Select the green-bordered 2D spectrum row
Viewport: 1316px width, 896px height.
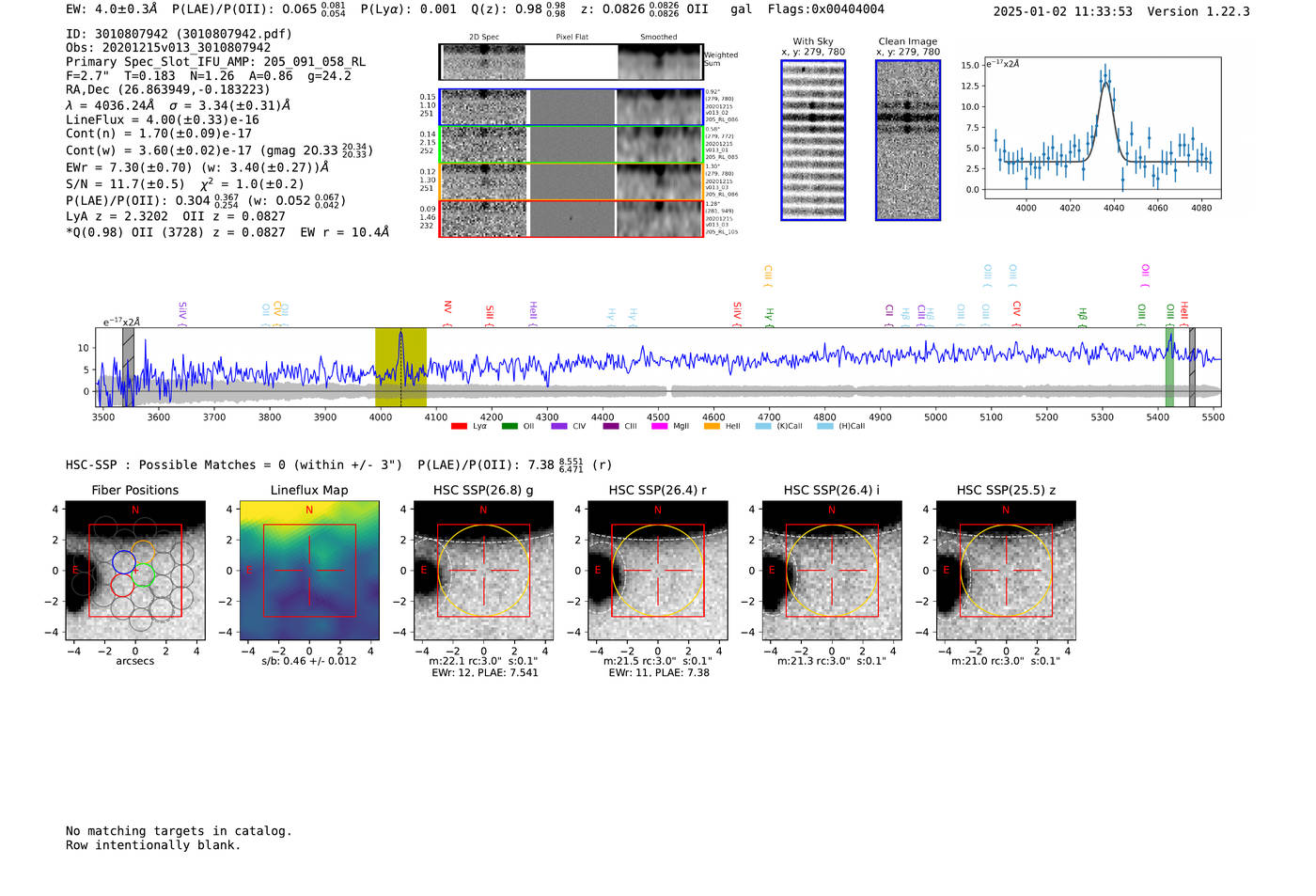(x=572, y=145)
